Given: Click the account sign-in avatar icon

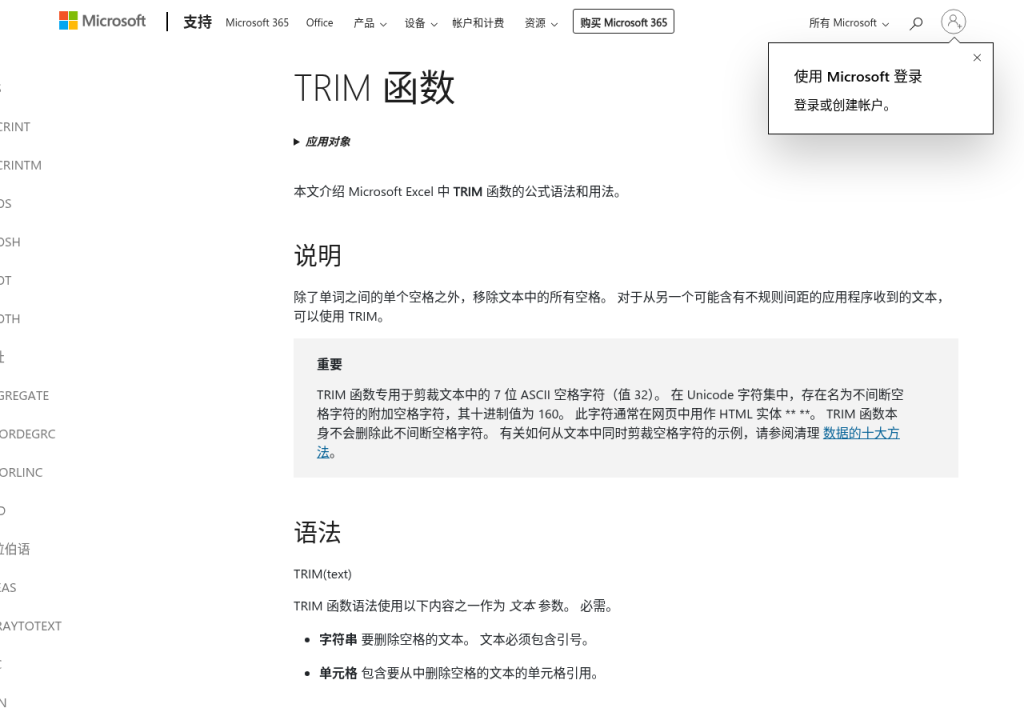Looking at the screenshot, I should [x=953, y=22].
